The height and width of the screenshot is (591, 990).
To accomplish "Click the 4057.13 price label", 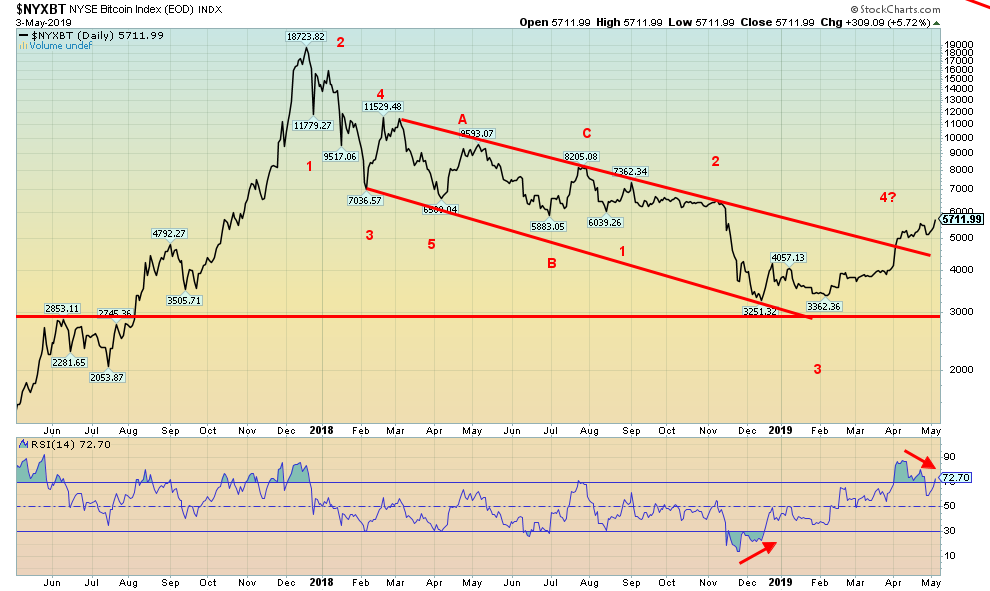I will click(x=787, y=257).
